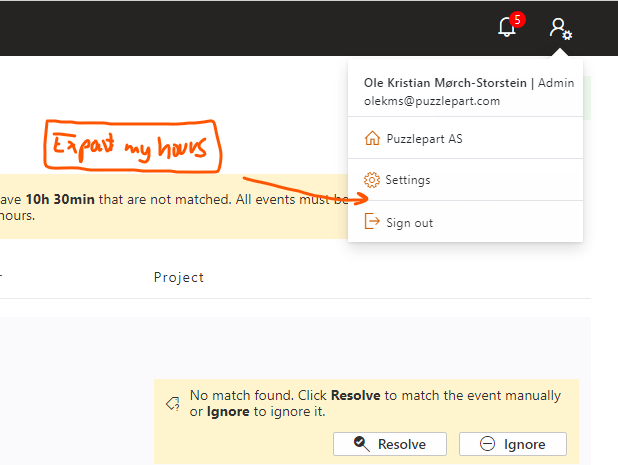Choose Sign out in the user menu
Viewport: 618px width, 465px height.
click(465, 222)
